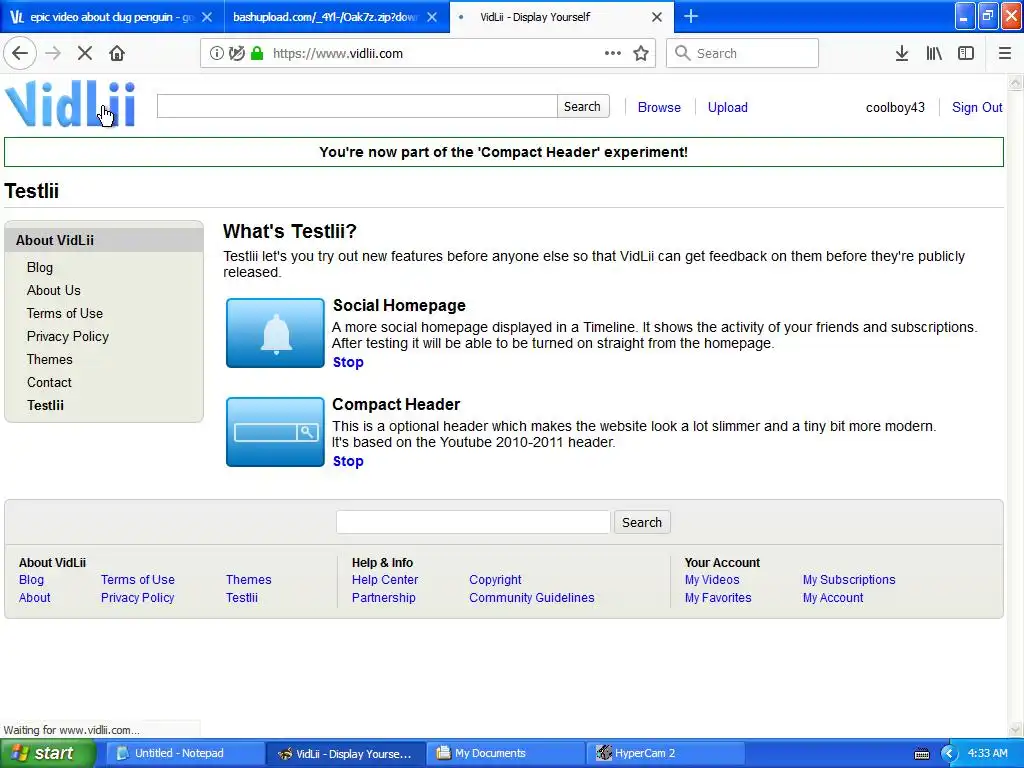This screenshot has height=768, width=1024.
Task: Stop the Compact Header experiment
Action: (348, 461)
